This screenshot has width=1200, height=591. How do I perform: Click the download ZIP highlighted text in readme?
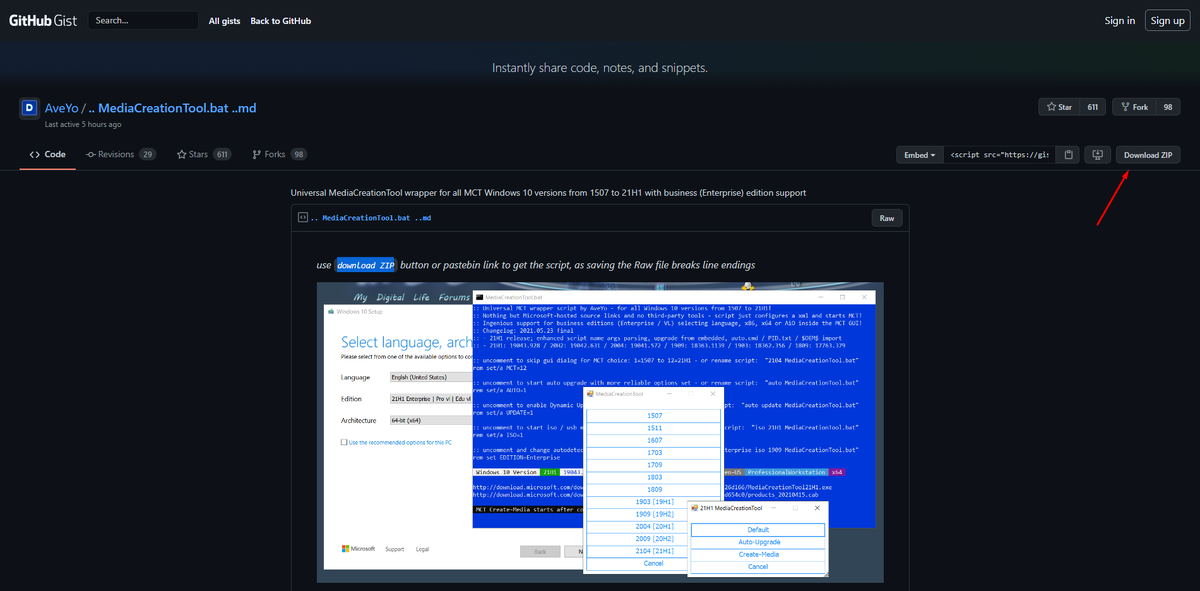tap(366, 265)
